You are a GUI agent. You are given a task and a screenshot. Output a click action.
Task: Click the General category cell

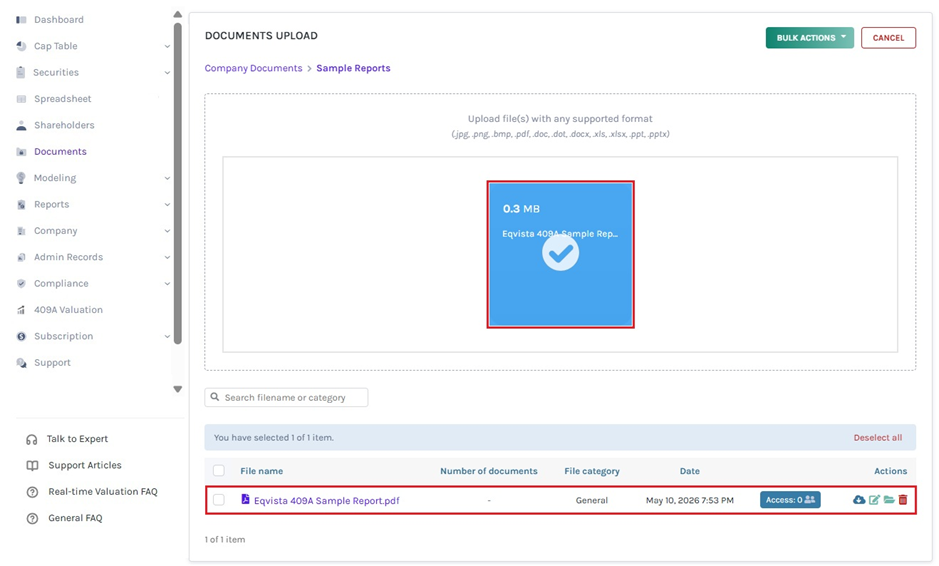click(592, 500)
